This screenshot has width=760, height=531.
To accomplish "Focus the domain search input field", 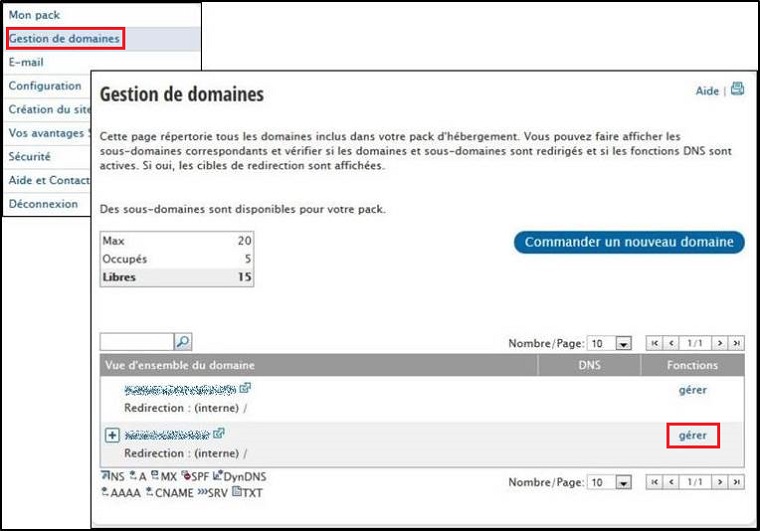I will click(137, 342).
